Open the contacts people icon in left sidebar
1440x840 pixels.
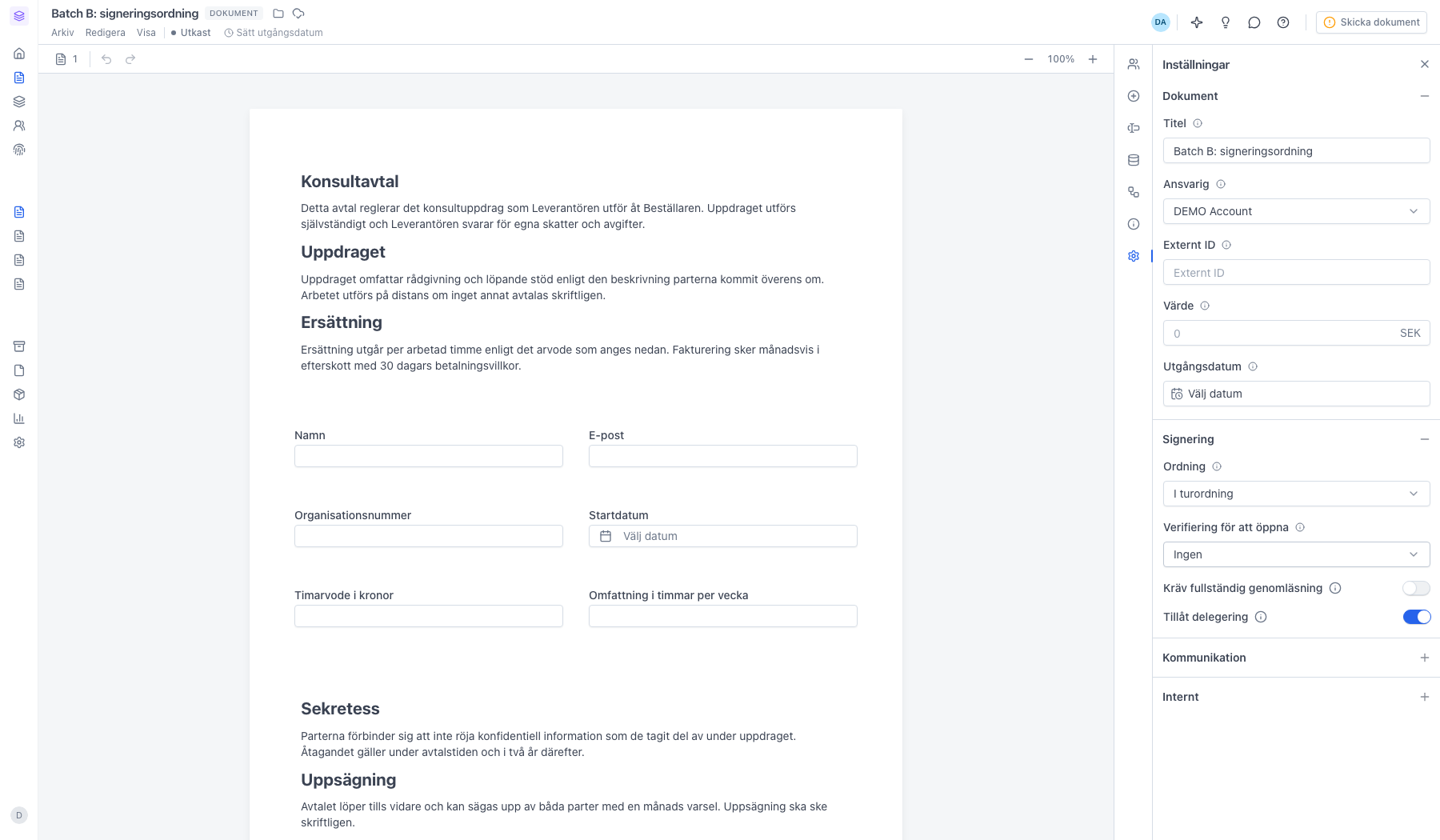click(19, 126)
